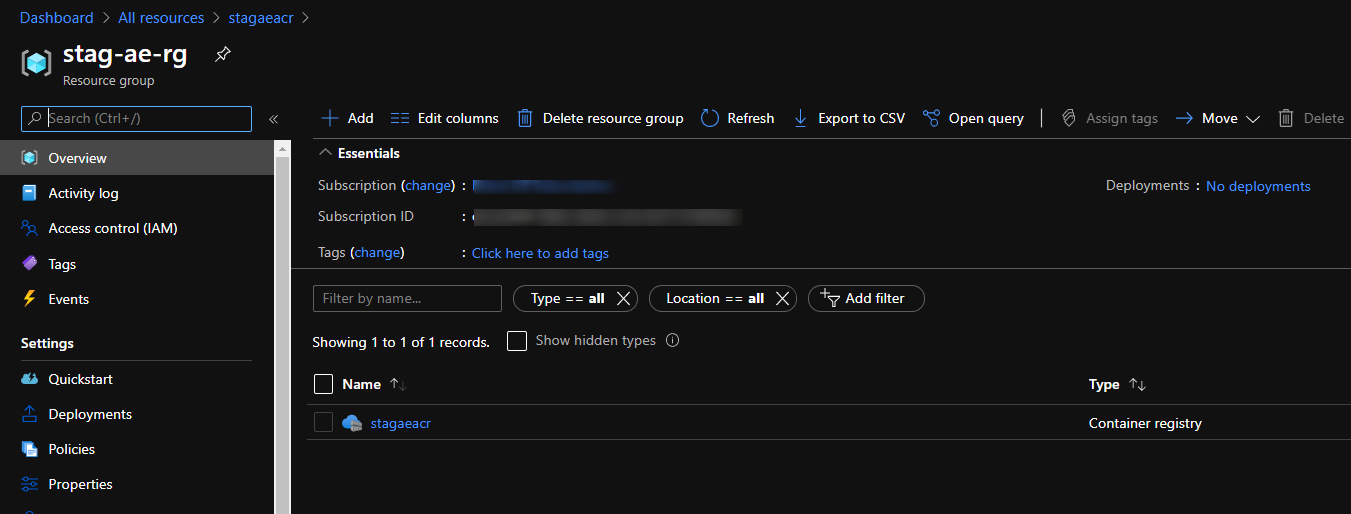Enable Show hidden types checkbox

(x=517, y=341)
